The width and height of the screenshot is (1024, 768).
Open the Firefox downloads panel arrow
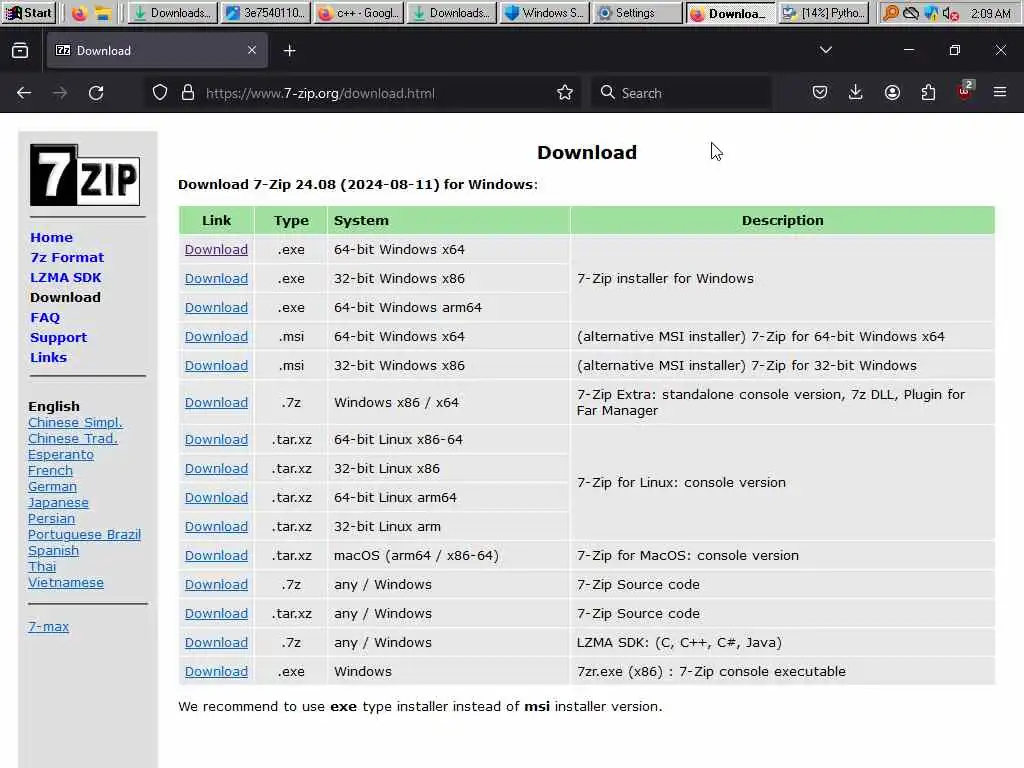(x=856, y=92)
